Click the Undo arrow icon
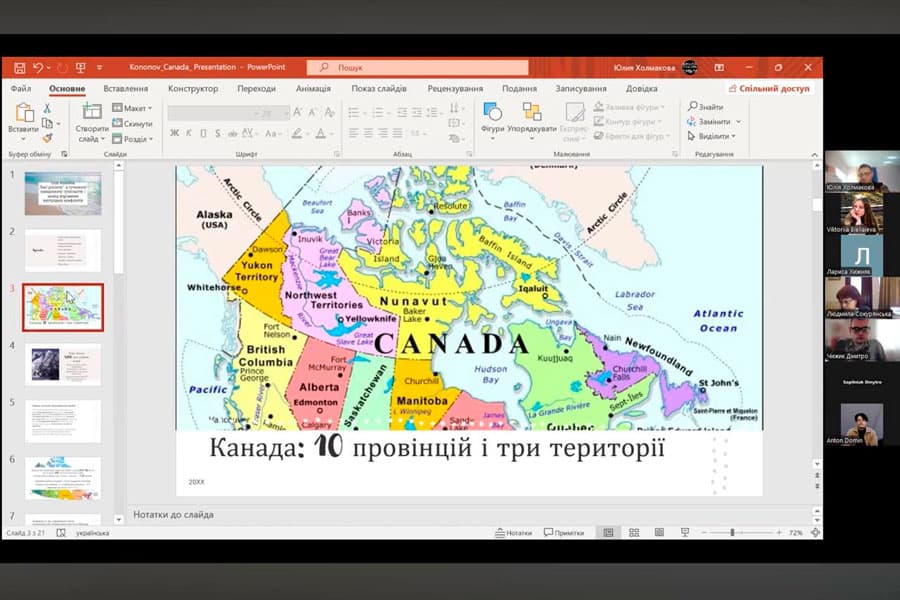This screenshot has height=600, width=900. tap(38, 68)
